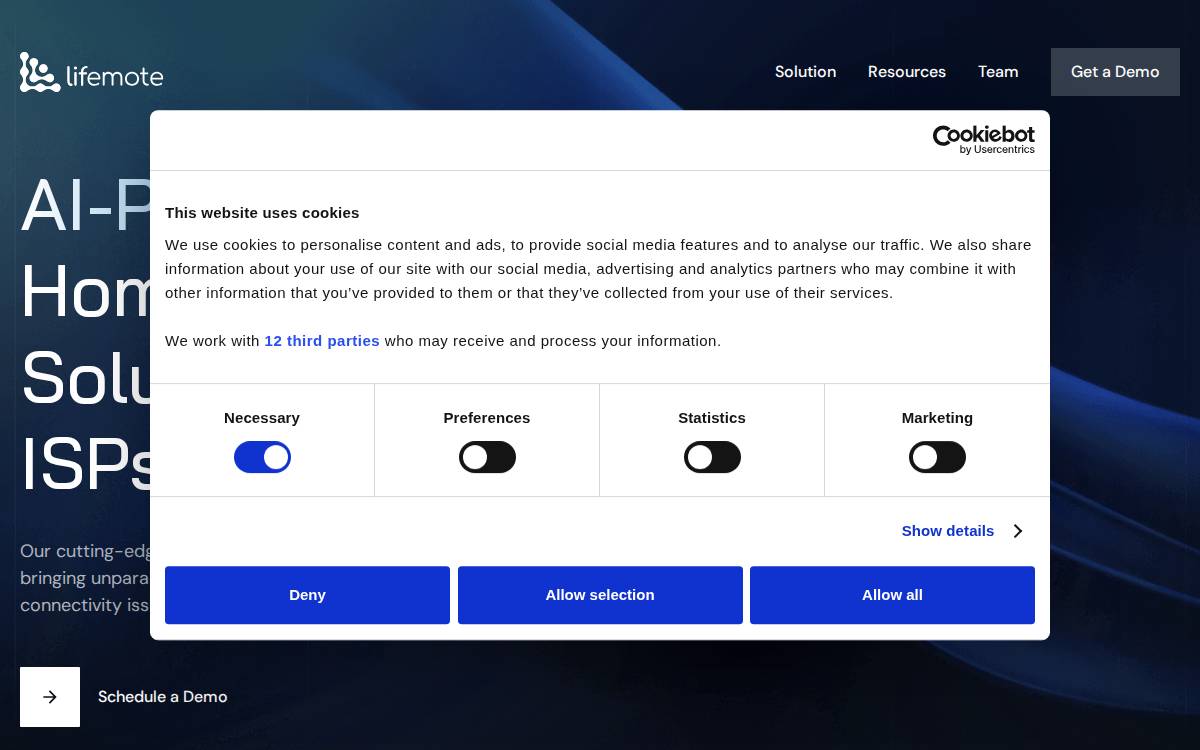Click the white arrow box beside Schedule a Demo

pyautogui.click(x=50, y=697)
